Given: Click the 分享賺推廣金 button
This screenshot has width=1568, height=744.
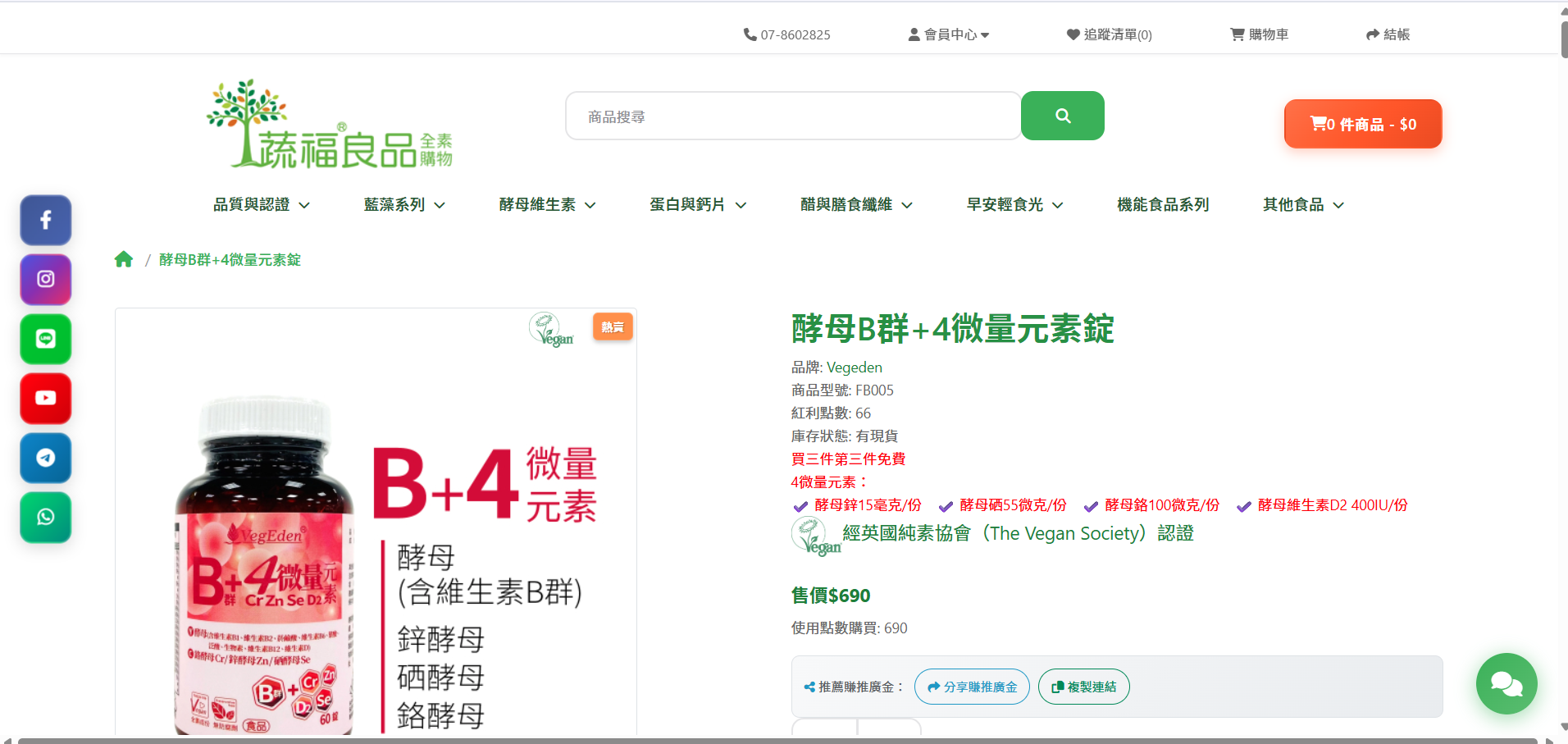Looking at the screenshot, I should pyautogui.click(x=972, y=687).
